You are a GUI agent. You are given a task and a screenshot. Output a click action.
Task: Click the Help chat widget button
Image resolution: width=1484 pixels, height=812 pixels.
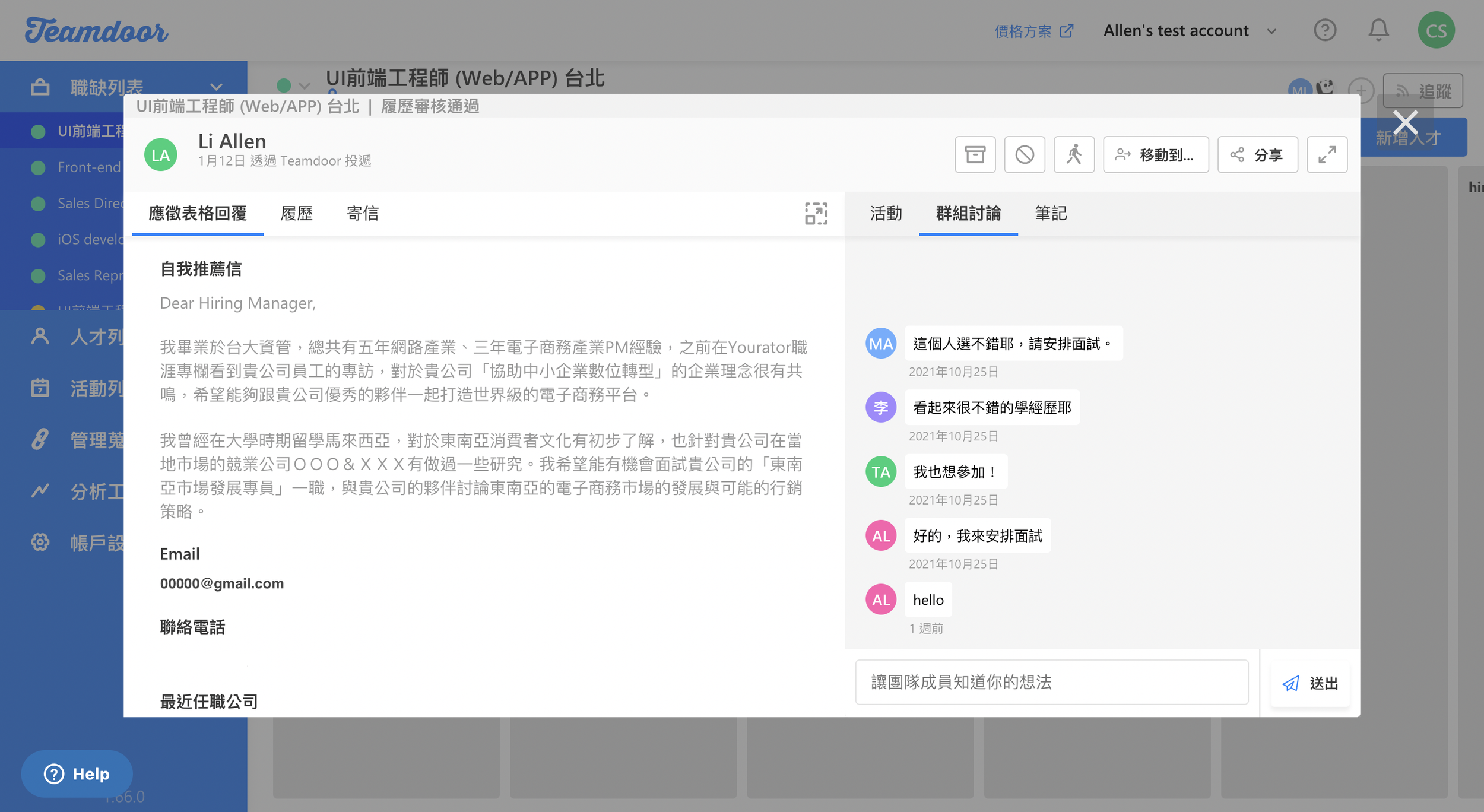(77, 774)
